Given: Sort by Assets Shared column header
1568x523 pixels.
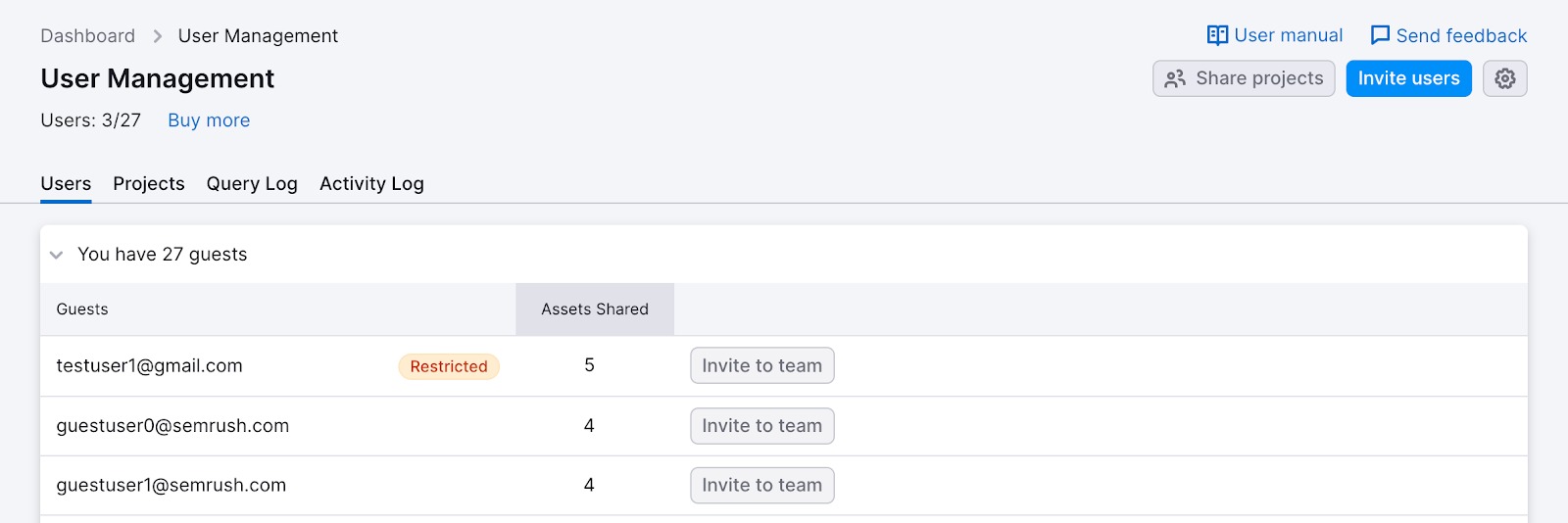Looking at the screenshot, I should click(x=595, y=309).
